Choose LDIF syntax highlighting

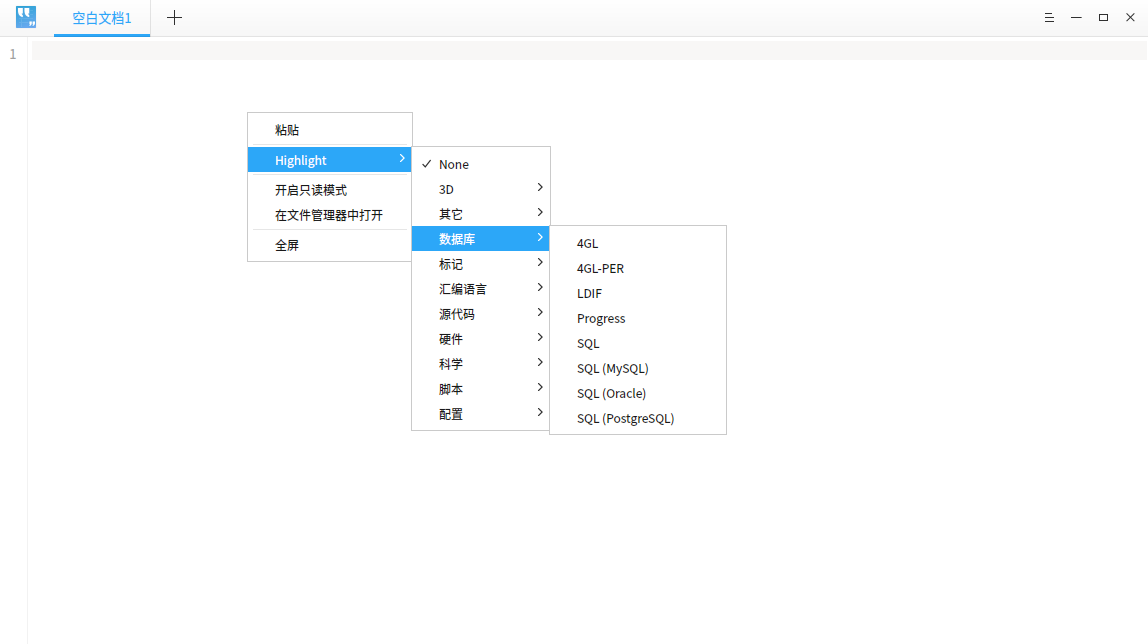[638, 293]
